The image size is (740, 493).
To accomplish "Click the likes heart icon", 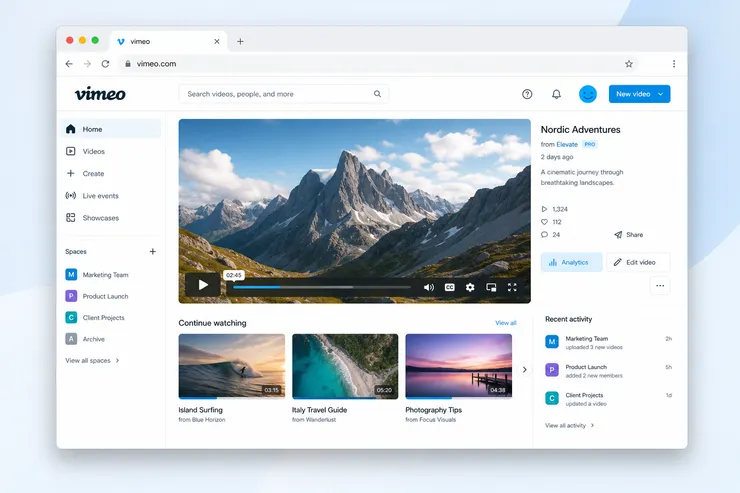I will click(x=544, y=222).
